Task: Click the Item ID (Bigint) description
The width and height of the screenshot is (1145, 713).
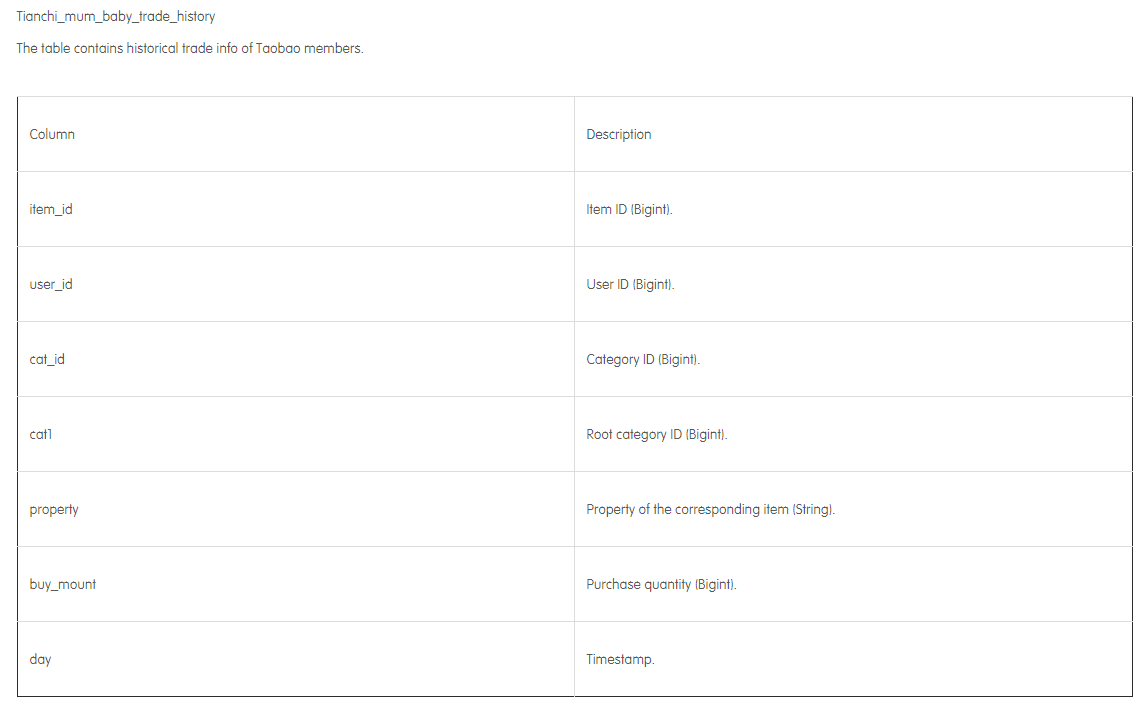Action: point(629,210)
